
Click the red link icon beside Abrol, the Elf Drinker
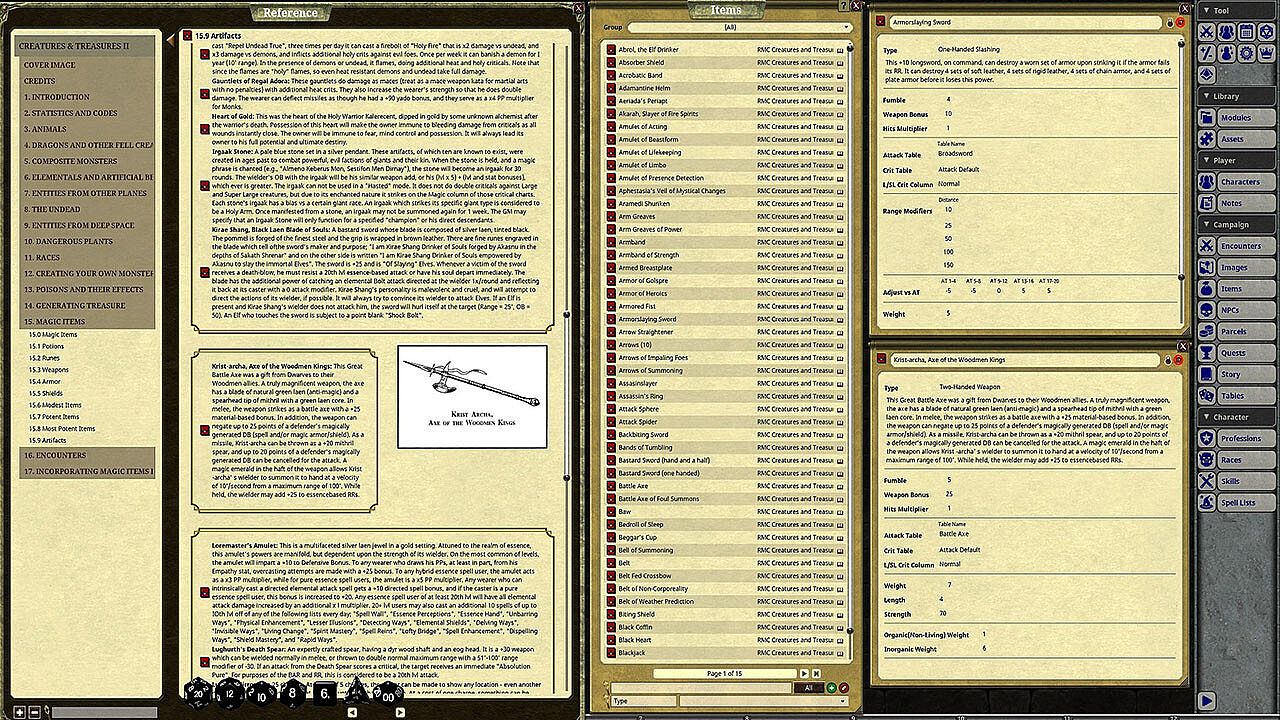(611, 49)
